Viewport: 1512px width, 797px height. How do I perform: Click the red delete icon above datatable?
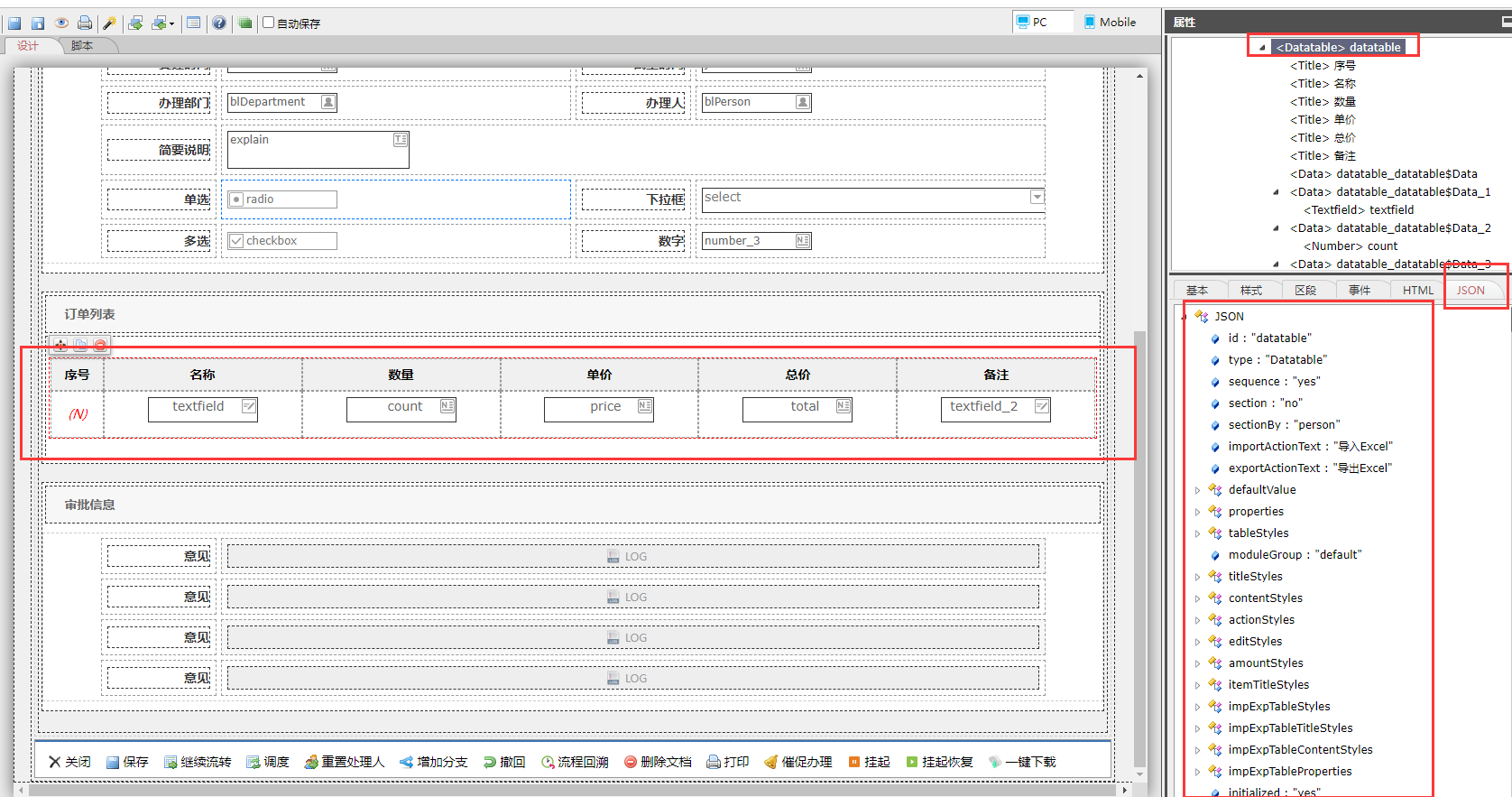(x=100, y=345)
